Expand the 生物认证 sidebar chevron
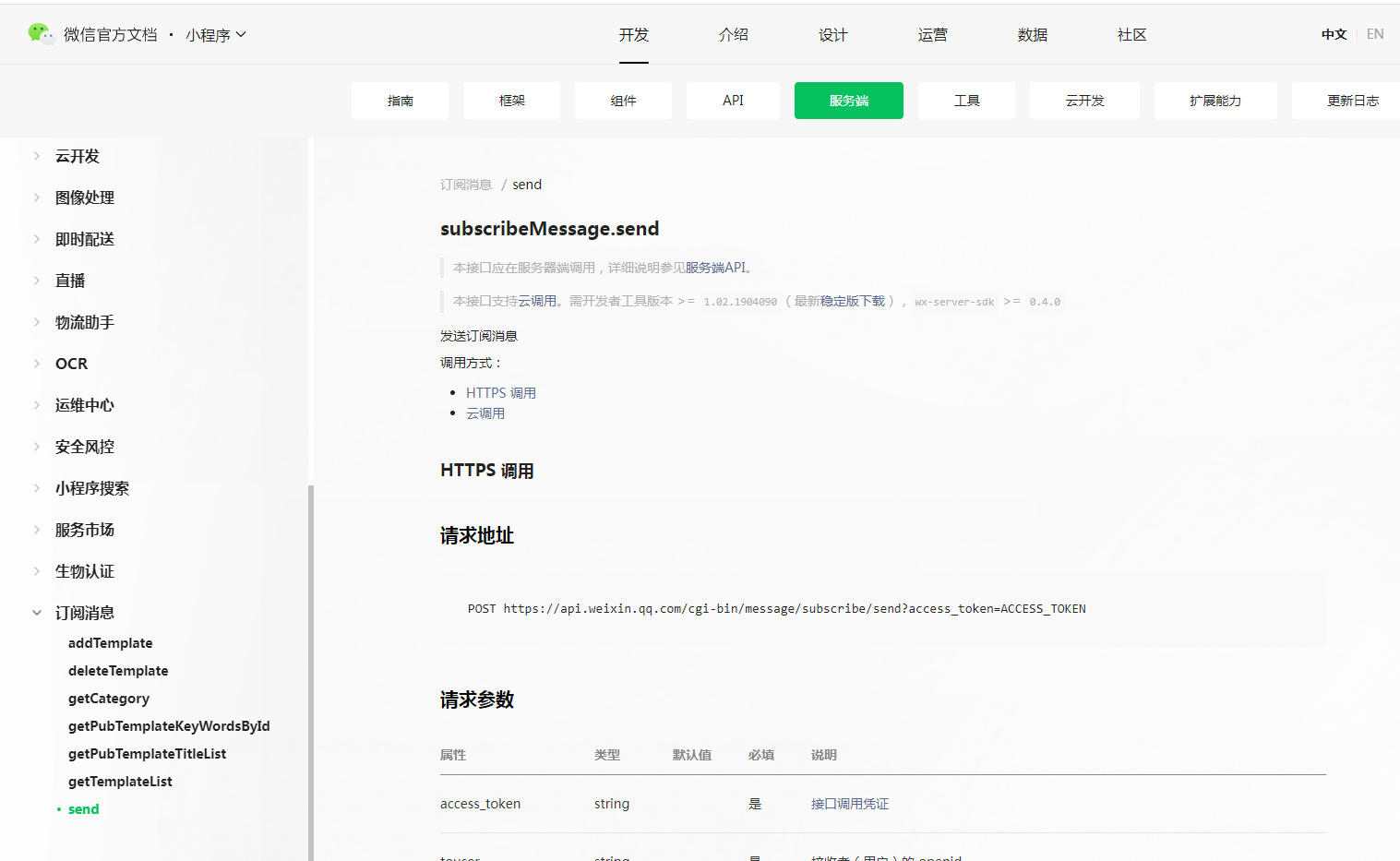 tap(37, 571)
